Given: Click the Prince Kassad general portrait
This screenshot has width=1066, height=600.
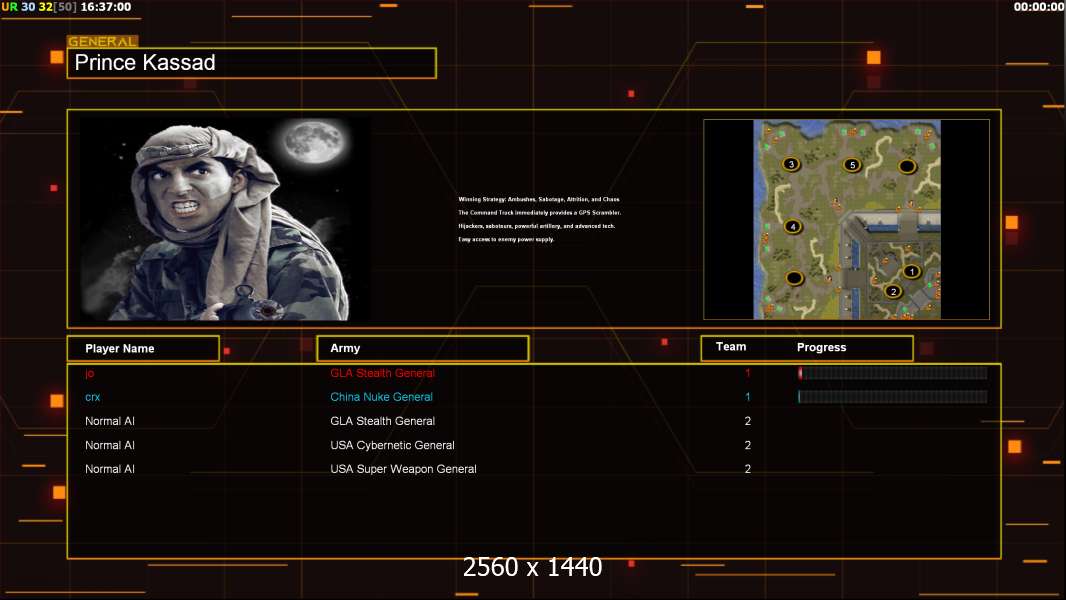Looking at the screenshot, I should pyautogui.click(x=224, y=219).
